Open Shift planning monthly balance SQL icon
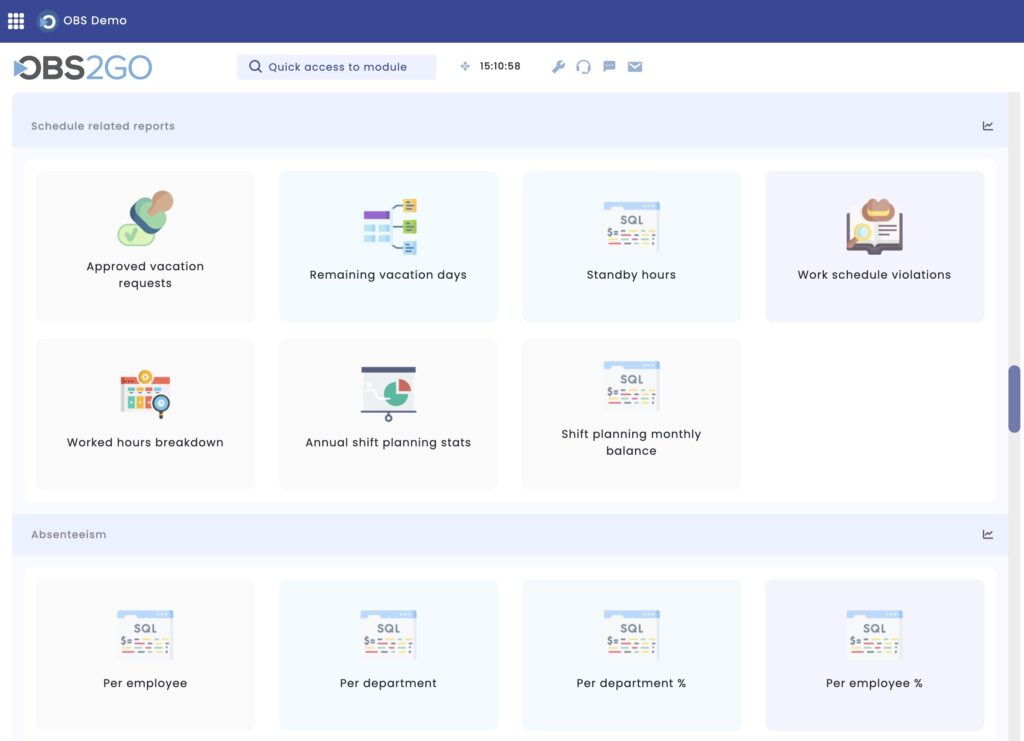 point(632,386)
